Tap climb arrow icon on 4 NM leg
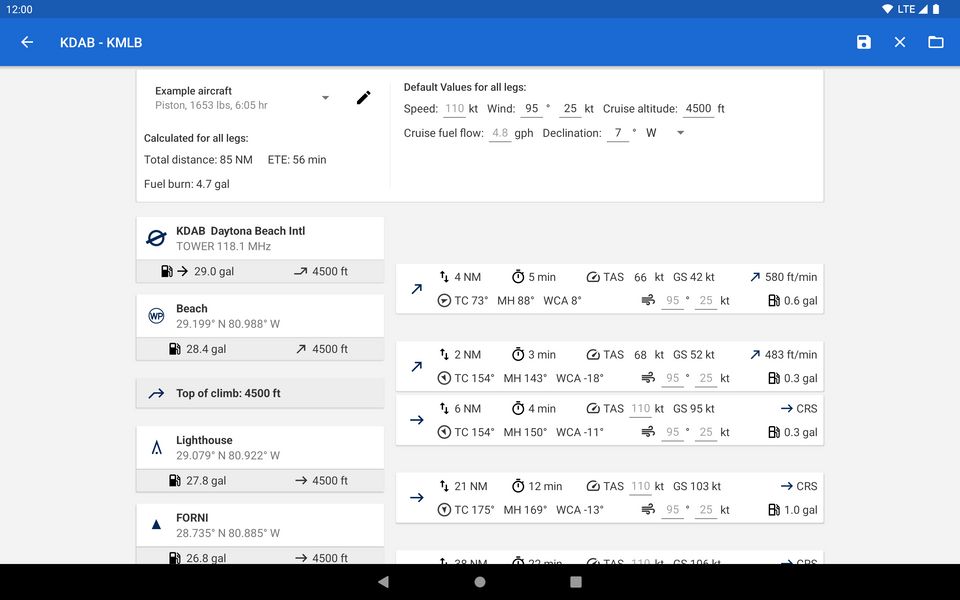Viewport: 960px width, 600px height. tap(417, 289)
